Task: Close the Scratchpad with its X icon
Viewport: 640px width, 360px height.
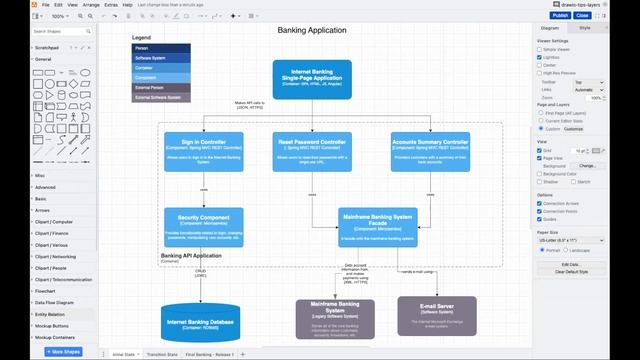Action: 89,48
